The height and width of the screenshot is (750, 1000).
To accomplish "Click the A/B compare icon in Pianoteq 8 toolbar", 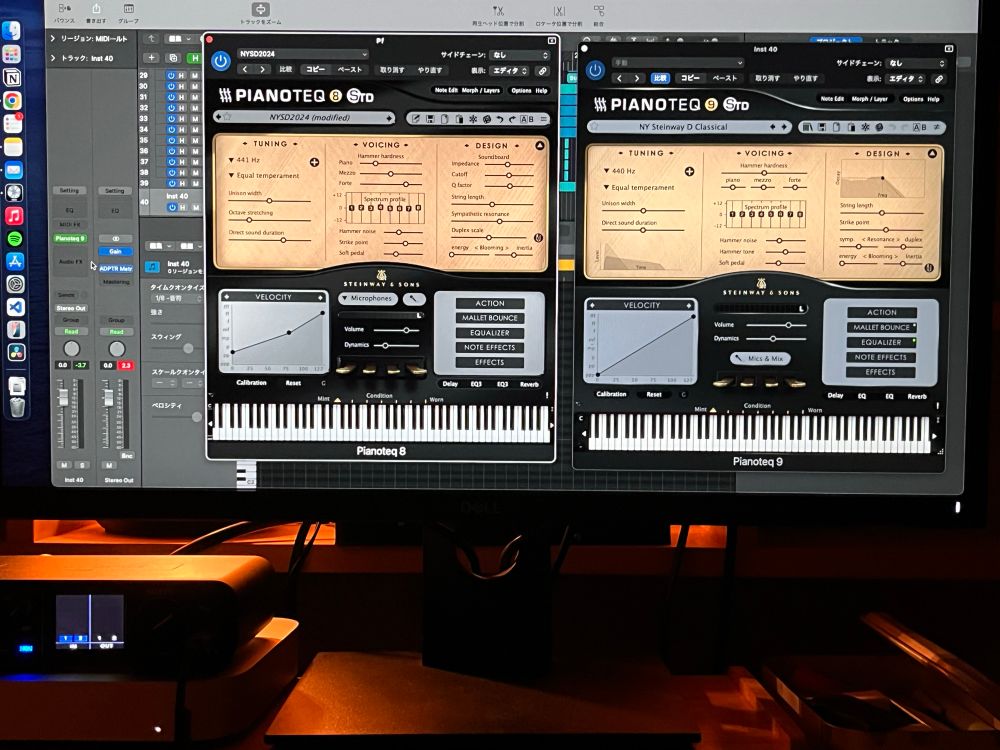I will 527,119.
